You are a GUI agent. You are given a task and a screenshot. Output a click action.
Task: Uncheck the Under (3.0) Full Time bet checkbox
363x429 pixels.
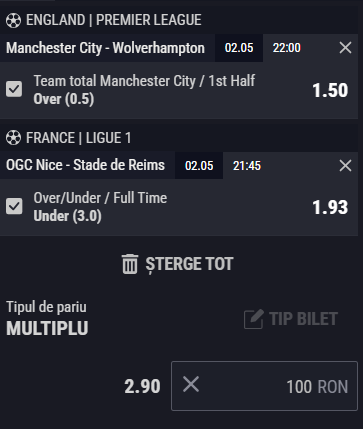coord(14,206)
